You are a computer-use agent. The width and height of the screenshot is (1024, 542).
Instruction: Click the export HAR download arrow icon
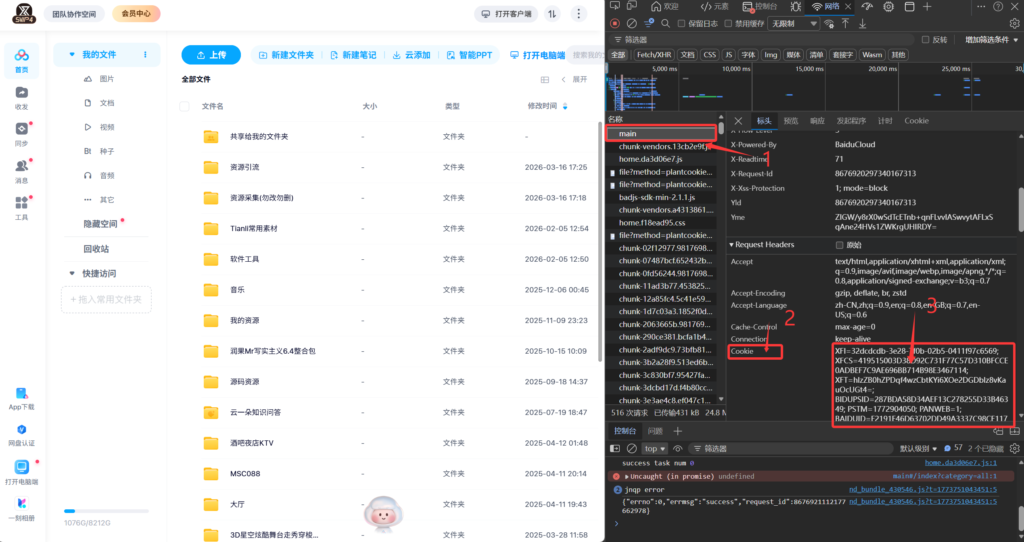pos(863,24)
